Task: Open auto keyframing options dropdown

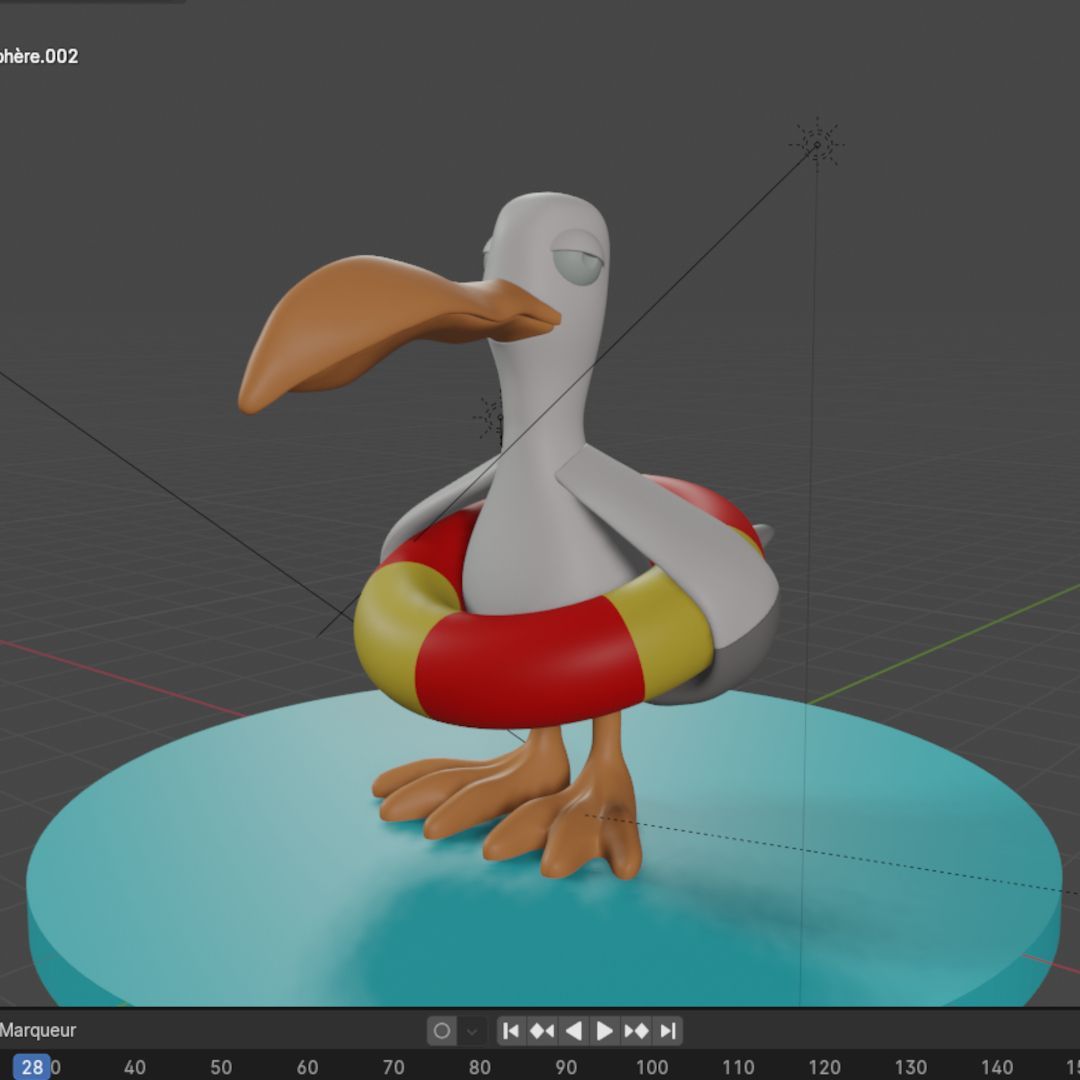Action: (472, 1030)
